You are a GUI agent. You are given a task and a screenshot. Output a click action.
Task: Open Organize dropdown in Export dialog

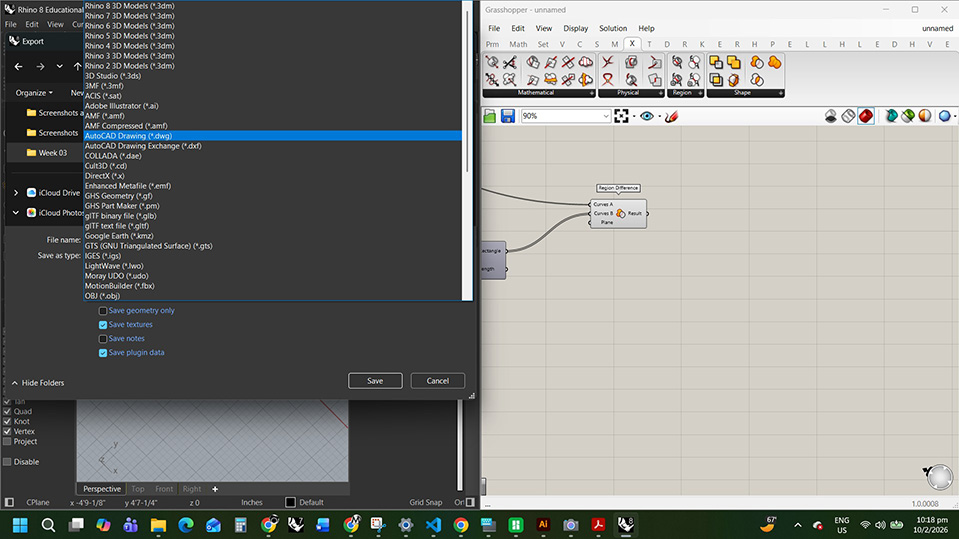click(x=34, y=93)
